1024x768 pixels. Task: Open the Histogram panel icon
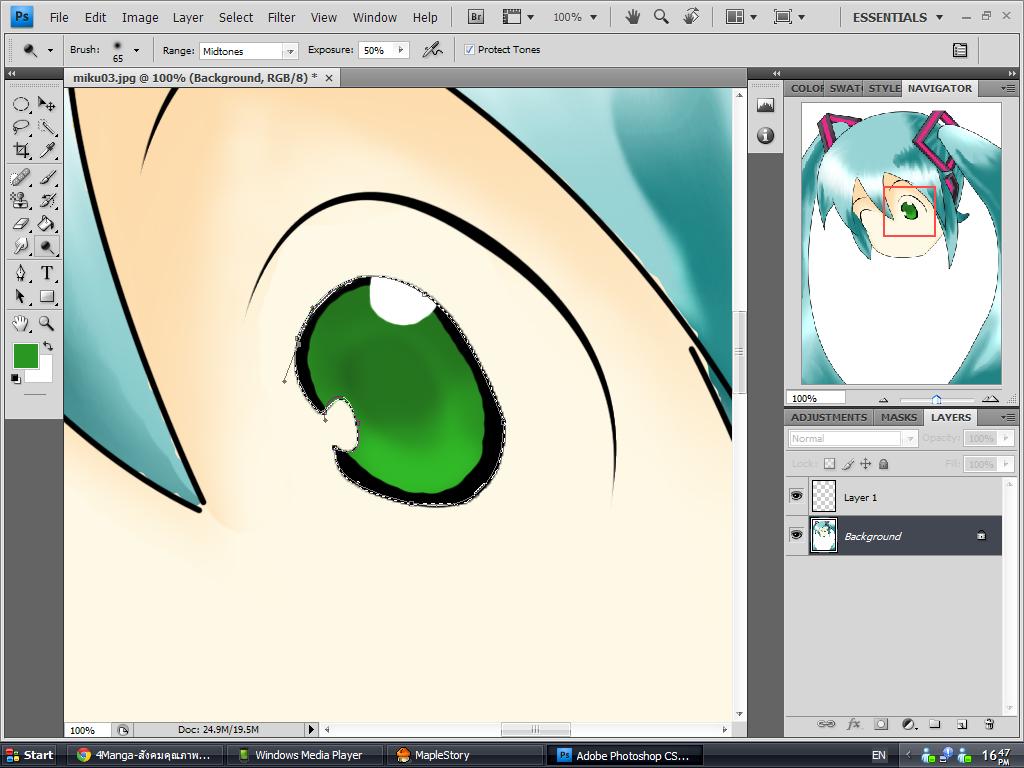point(765,105)
